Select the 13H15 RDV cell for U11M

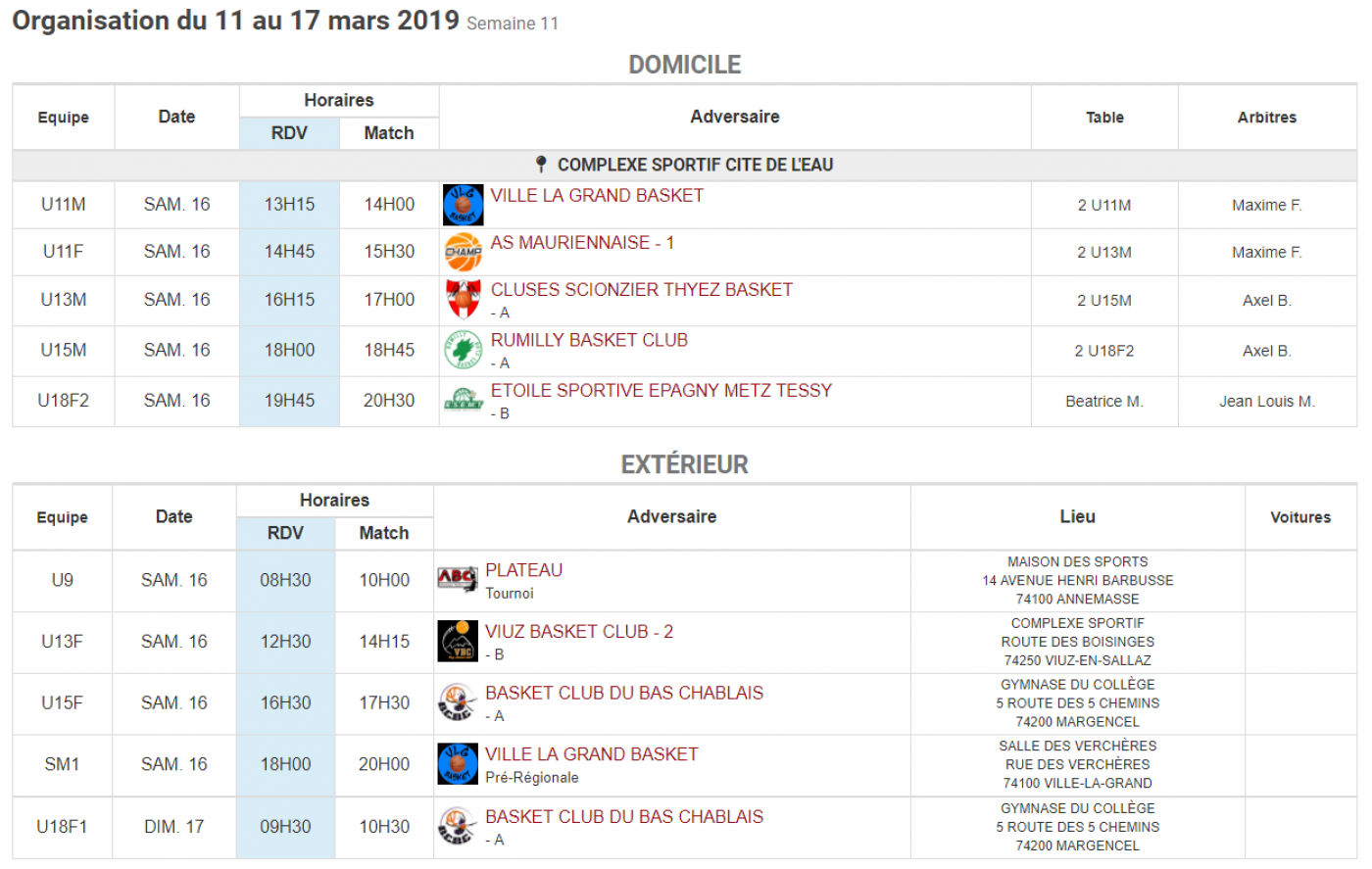(x=289, y=205)
